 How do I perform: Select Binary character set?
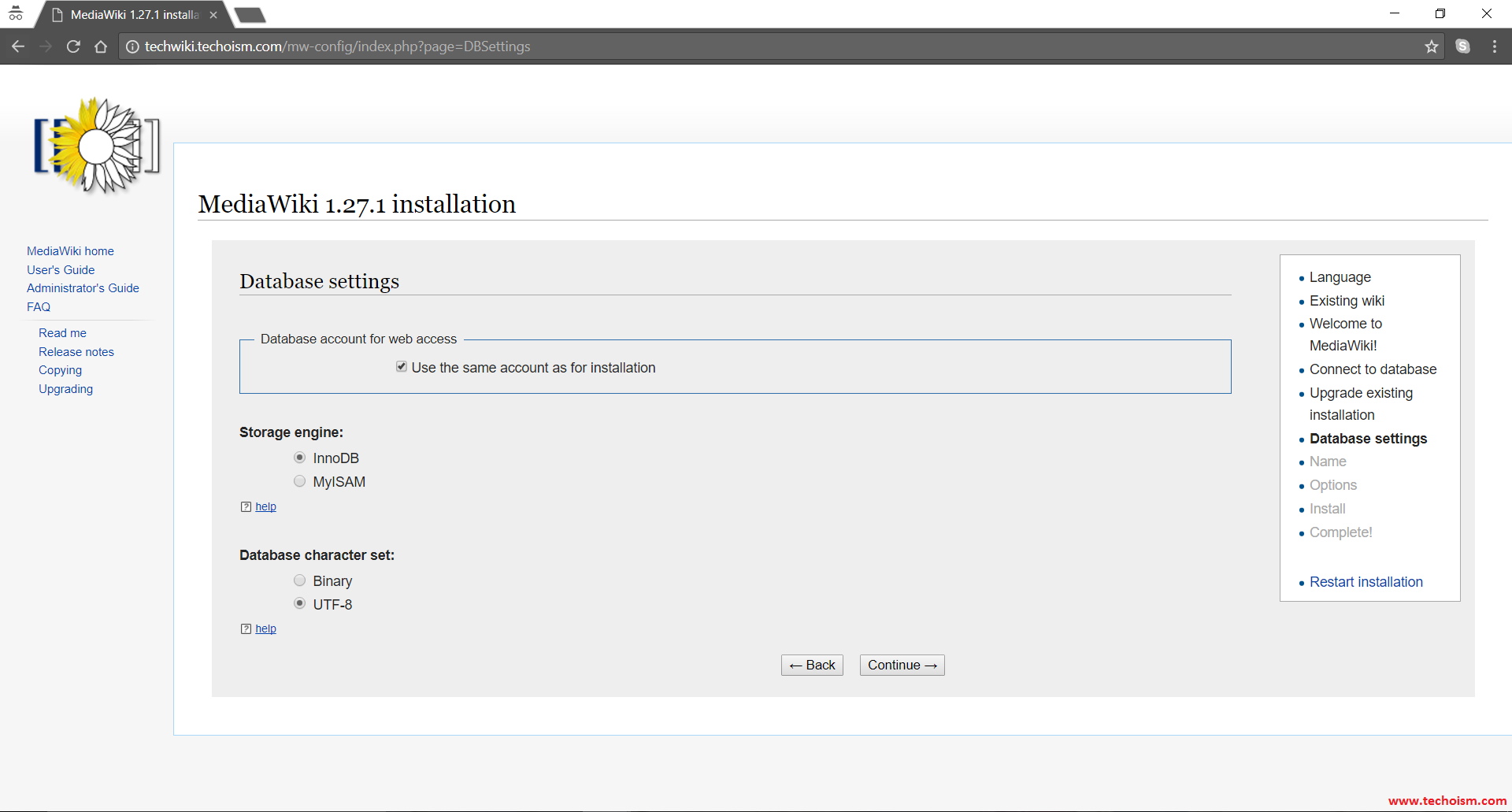point(299,580)
